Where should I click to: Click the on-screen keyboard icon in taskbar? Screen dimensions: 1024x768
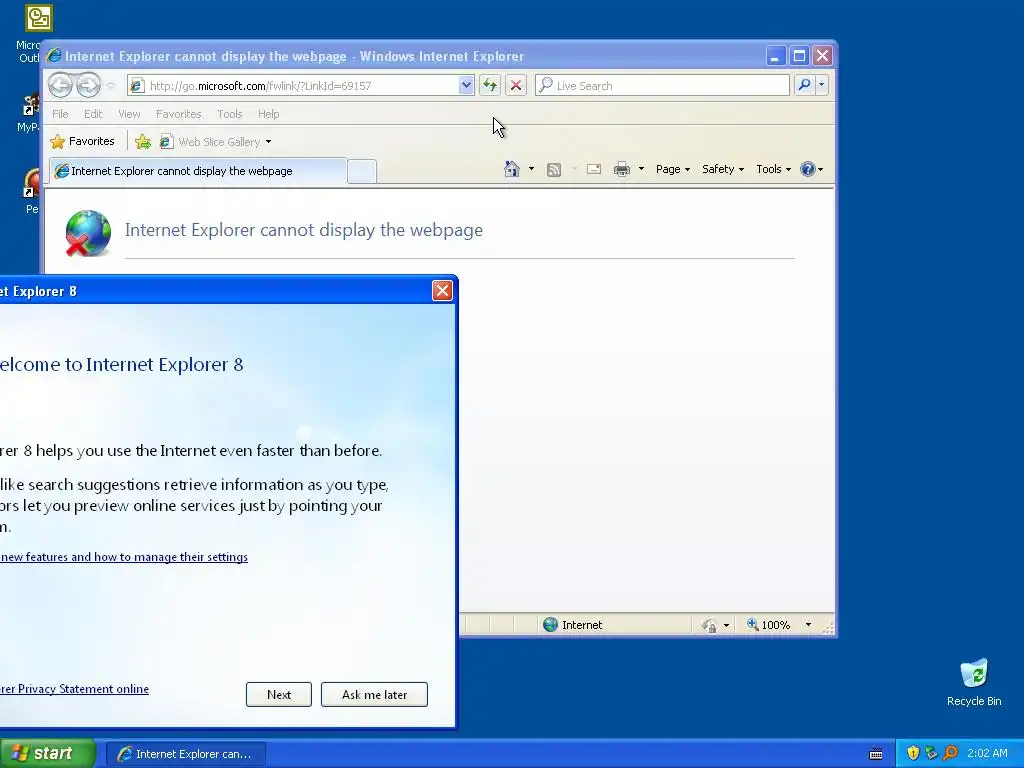tap(876, 754)
